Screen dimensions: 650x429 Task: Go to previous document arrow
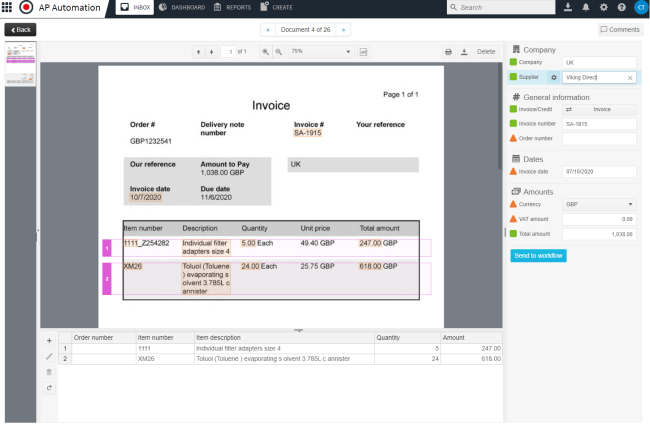(268, 30)
